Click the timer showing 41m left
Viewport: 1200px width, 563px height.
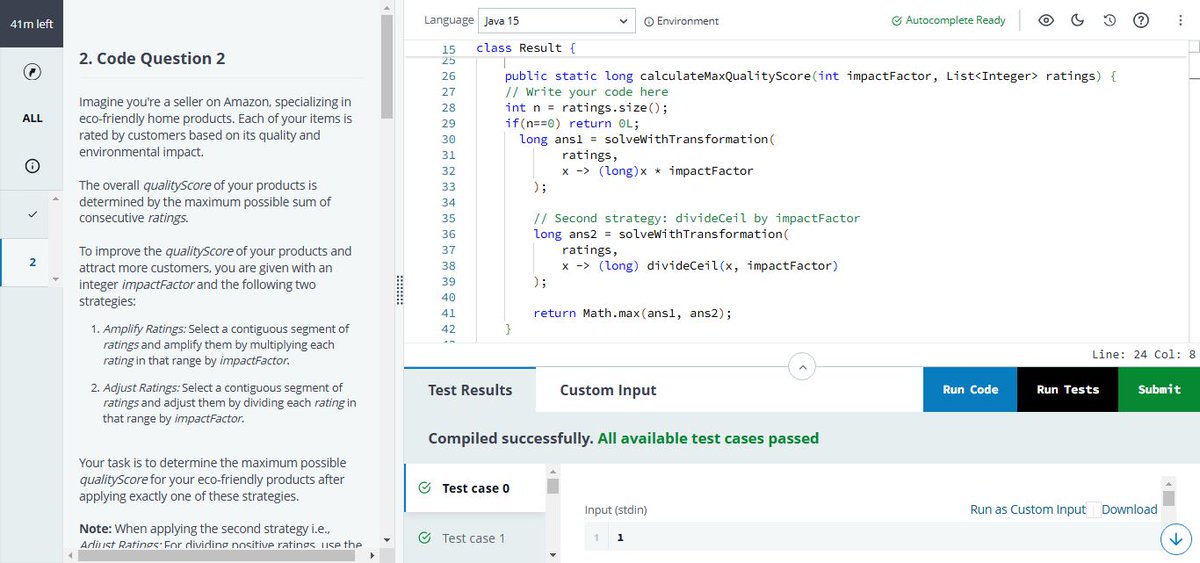tap(32, 23)
